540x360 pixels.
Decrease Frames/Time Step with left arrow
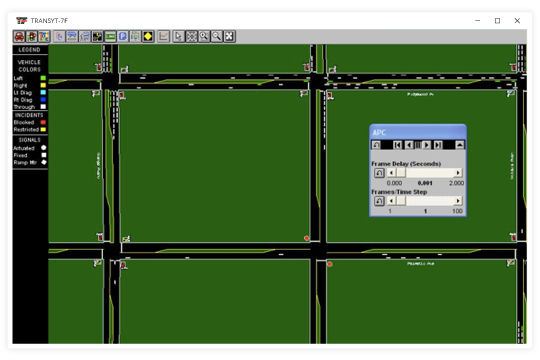point(391,201)
